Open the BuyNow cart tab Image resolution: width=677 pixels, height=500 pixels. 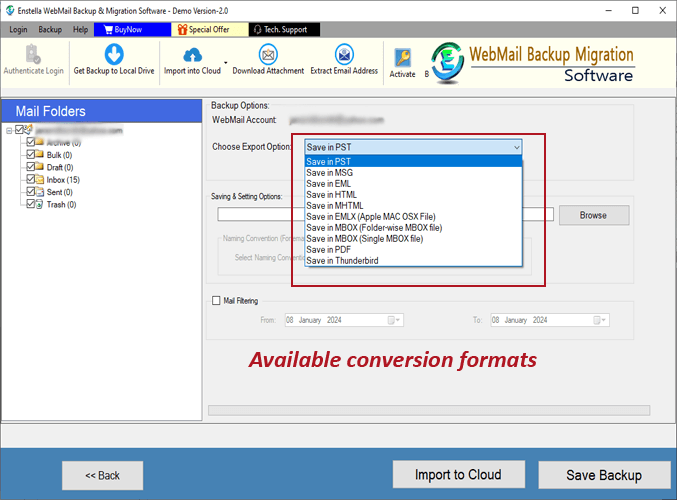click(x=132, y=29)
